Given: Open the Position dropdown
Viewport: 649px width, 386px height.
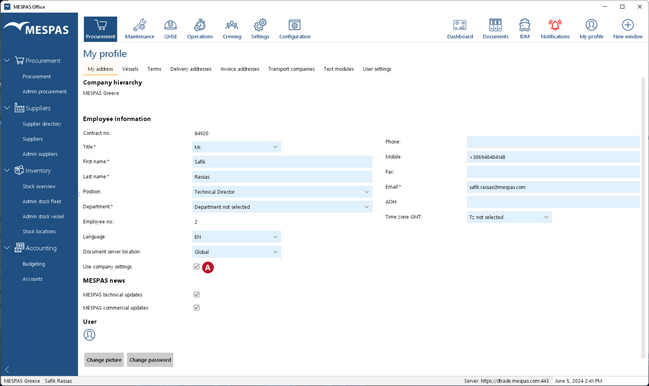Looking at the screenshot, I should pyautogui.click(x=282, y=192).
